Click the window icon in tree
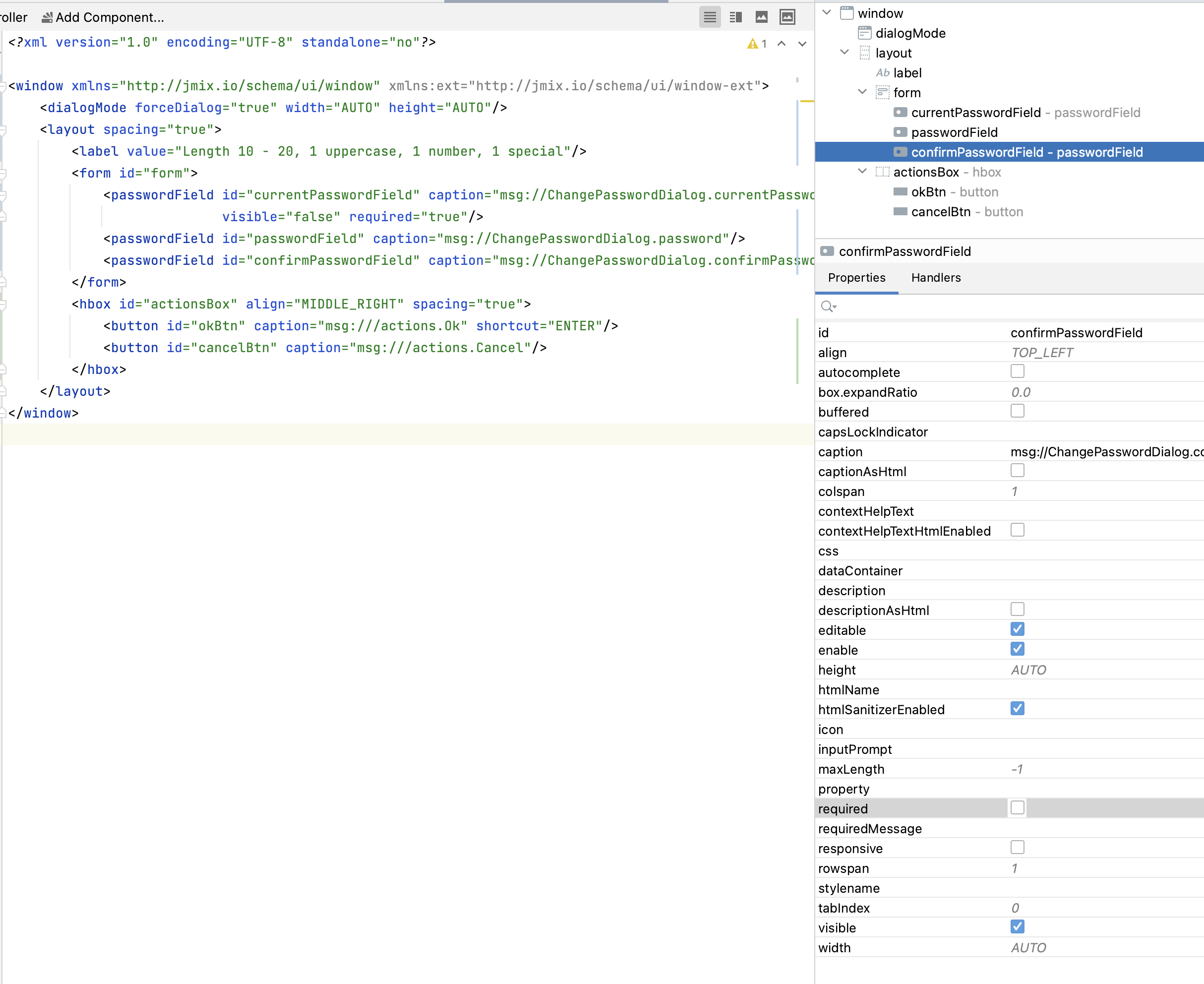1204x984 pixels. [846, 12]
